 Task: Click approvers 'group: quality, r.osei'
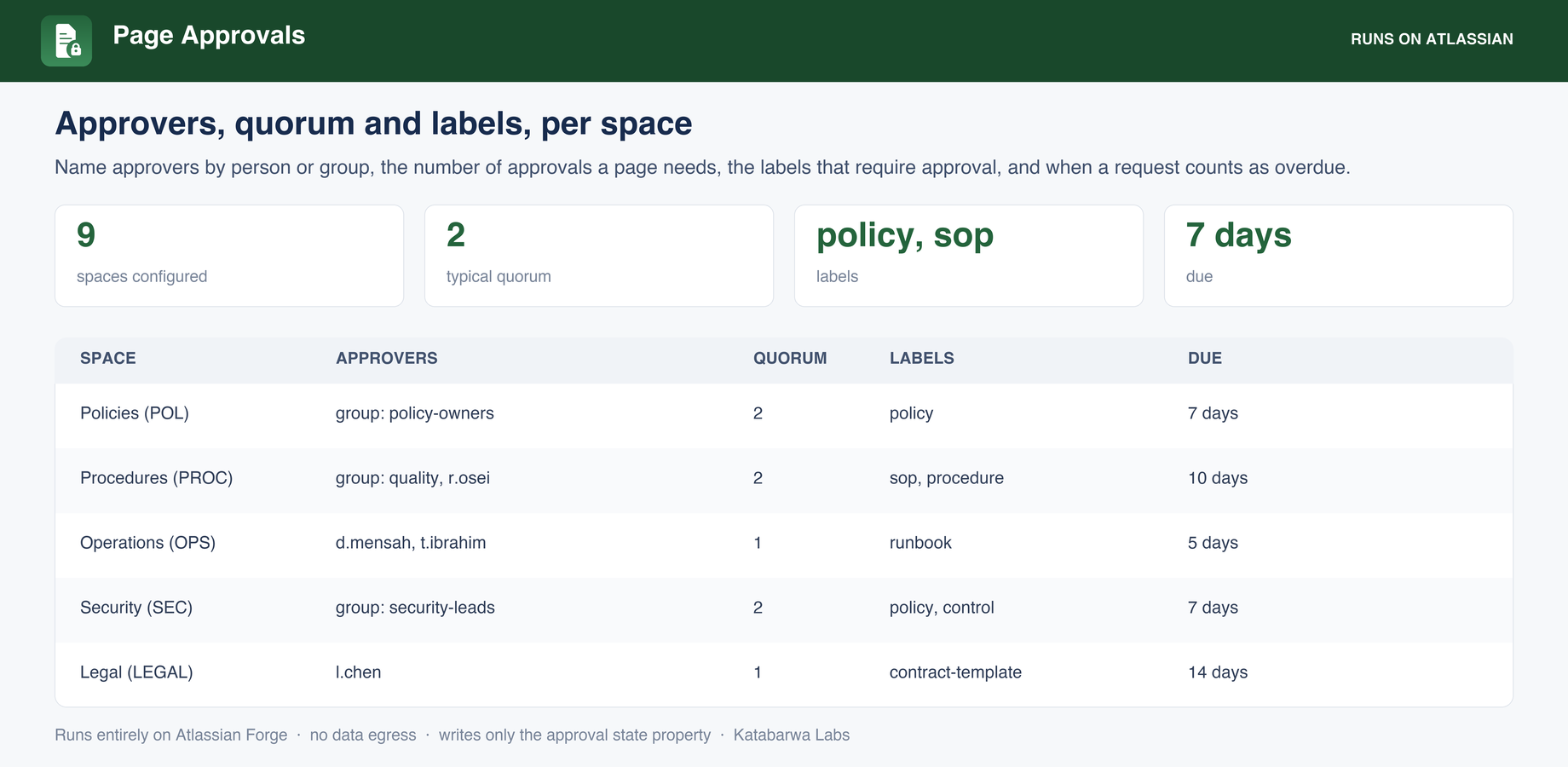412,478
